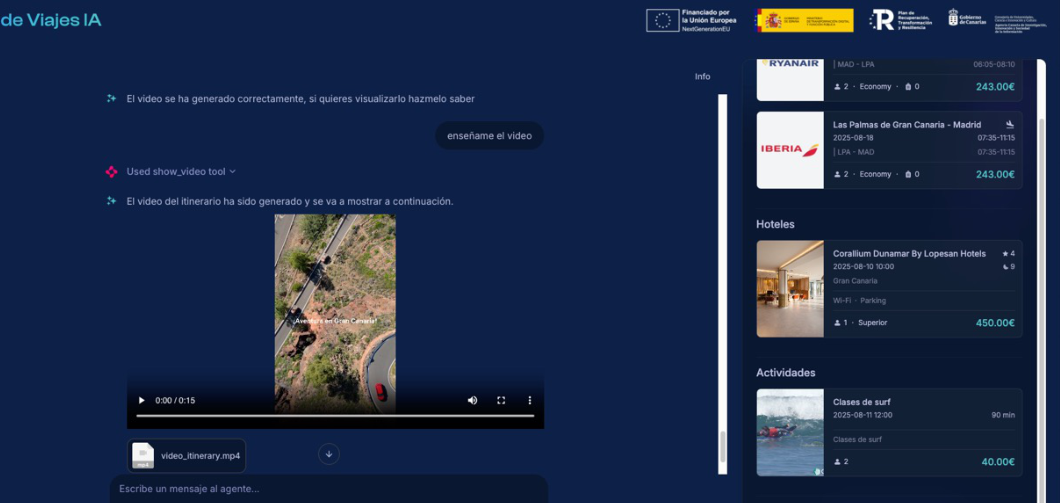Click the scroll-to-bottom arrow button

click(x=329, y=454)
